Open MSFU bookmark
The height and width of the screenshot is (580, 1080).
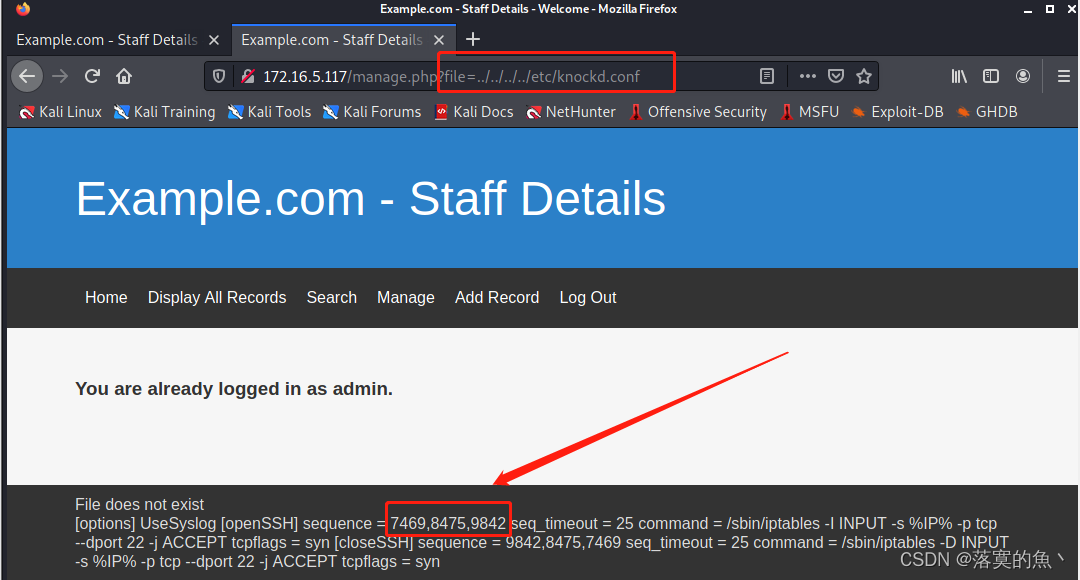(809, 112)
